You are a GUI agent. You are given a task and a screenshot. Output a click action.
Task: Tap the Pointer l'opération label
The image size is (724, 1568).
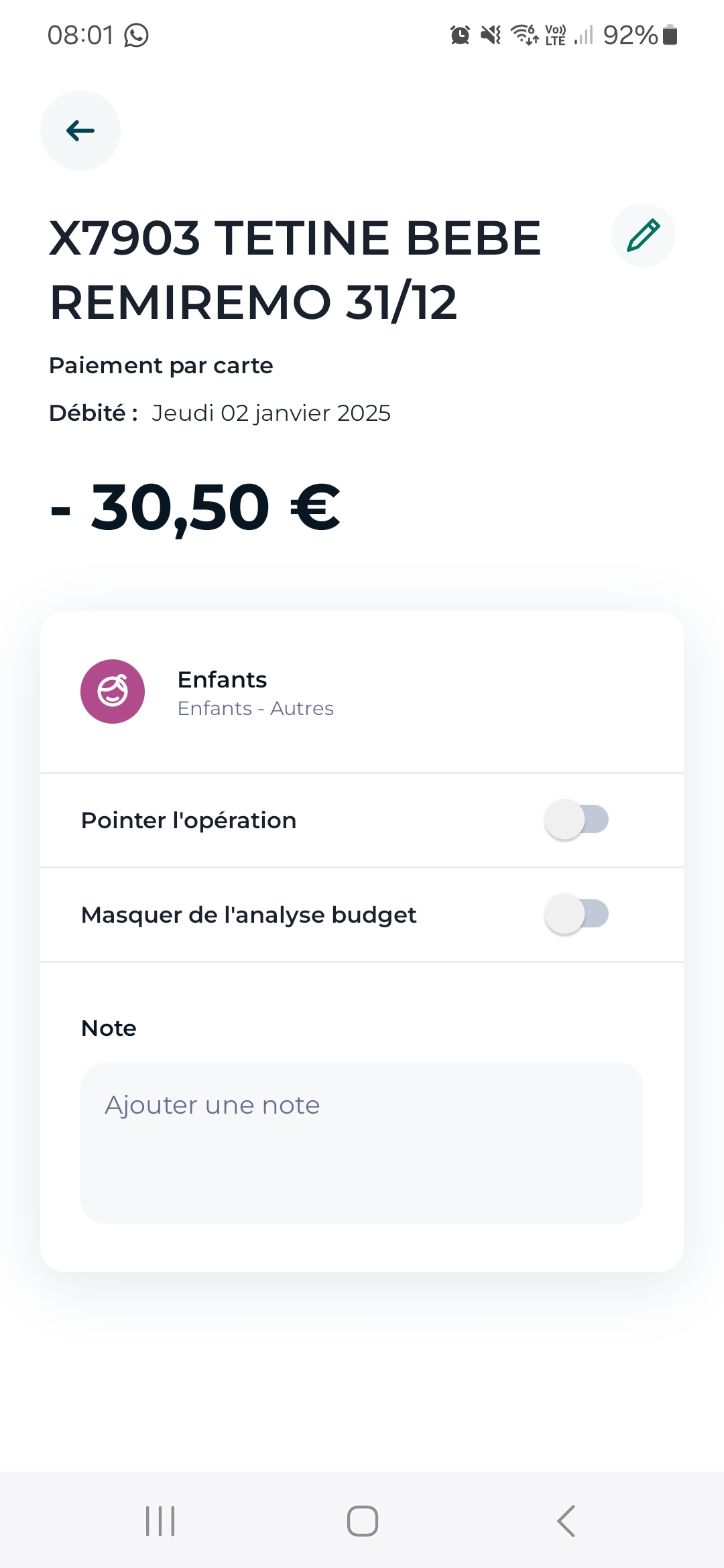coord(188,820)
